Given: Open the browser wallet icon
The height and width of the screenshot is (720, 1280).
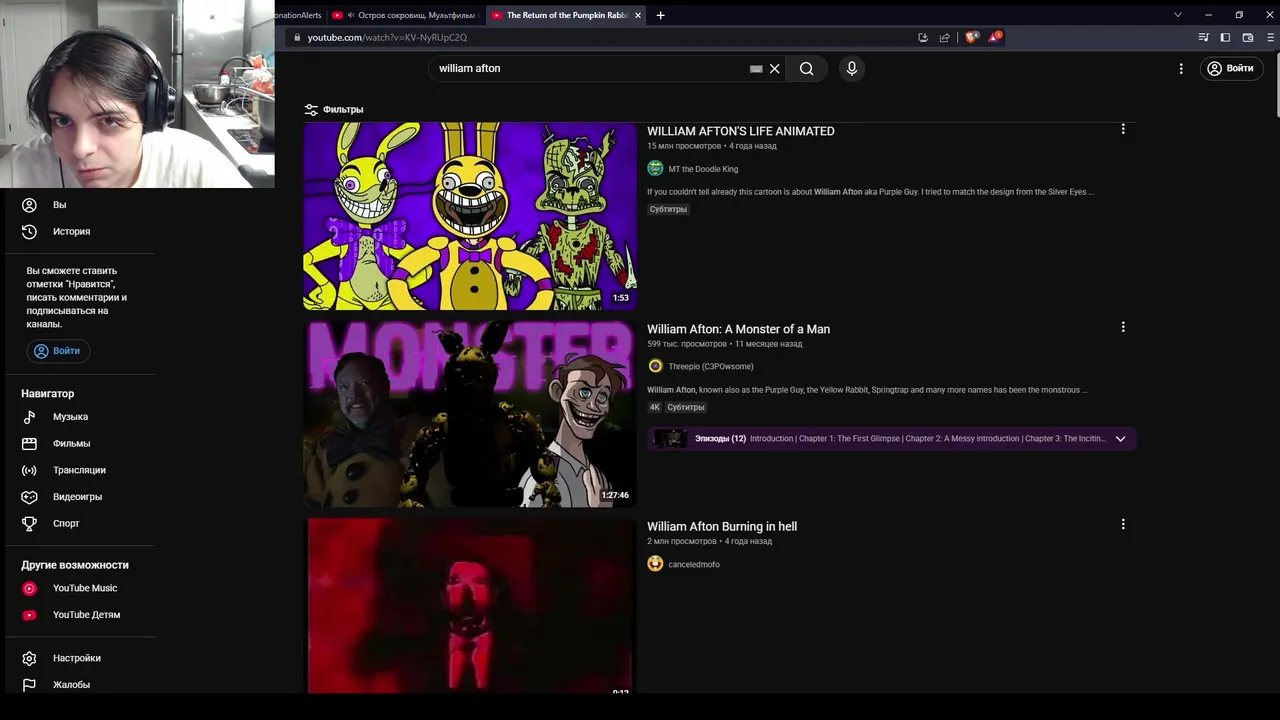Looking at the screenshot, I should [1247, 37].
